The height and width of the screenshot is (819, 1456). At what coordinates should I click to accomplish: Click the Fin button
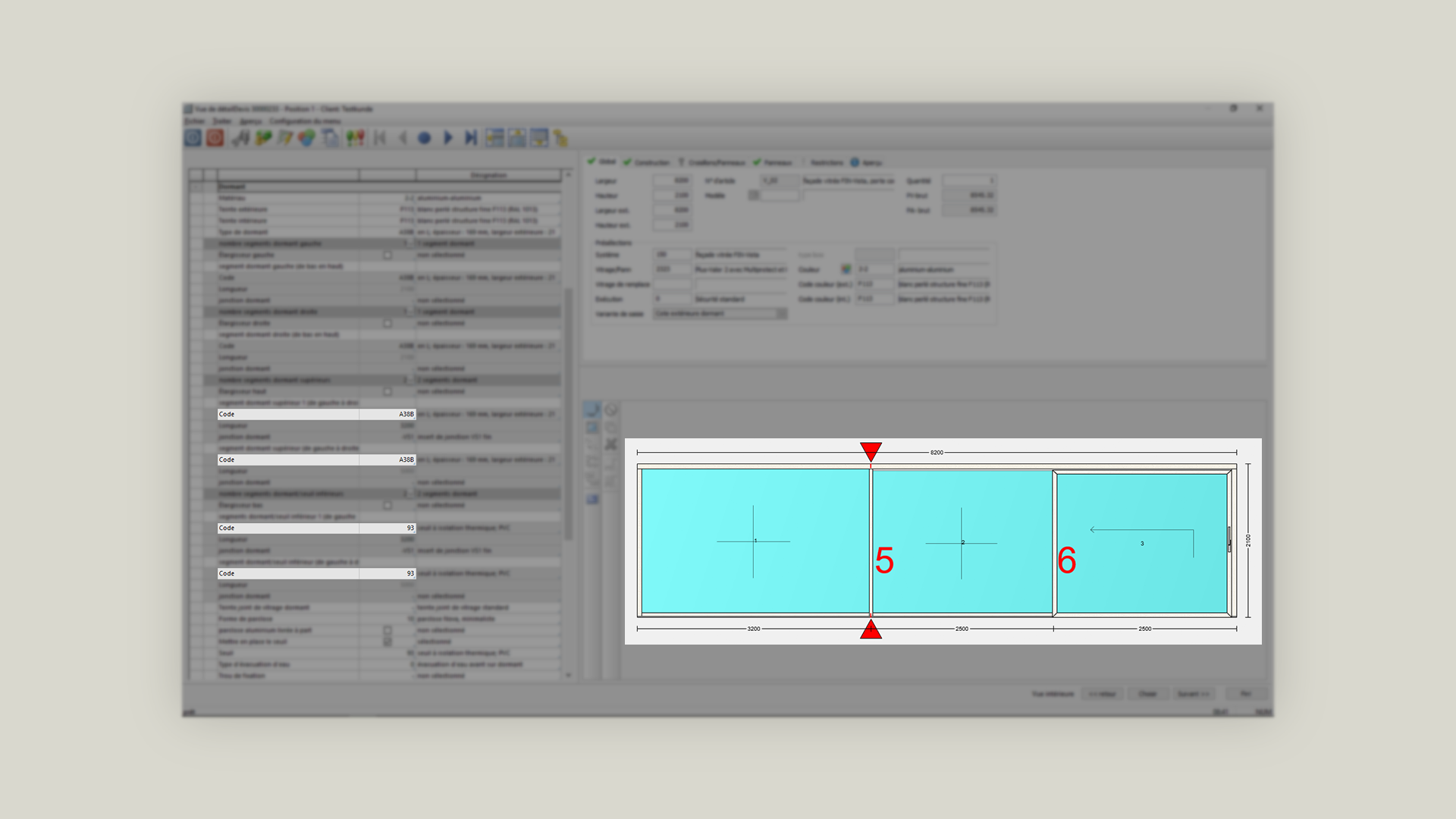[x=1245, y=694]
